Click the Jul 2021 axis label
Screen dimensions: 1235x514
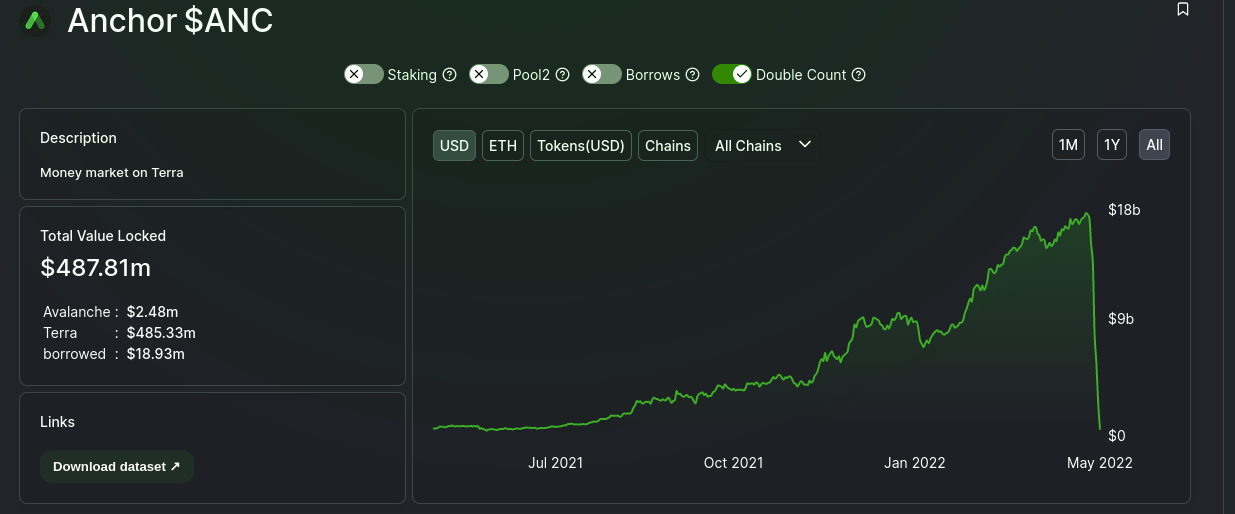pyautogui.click(x=555, y=463)
